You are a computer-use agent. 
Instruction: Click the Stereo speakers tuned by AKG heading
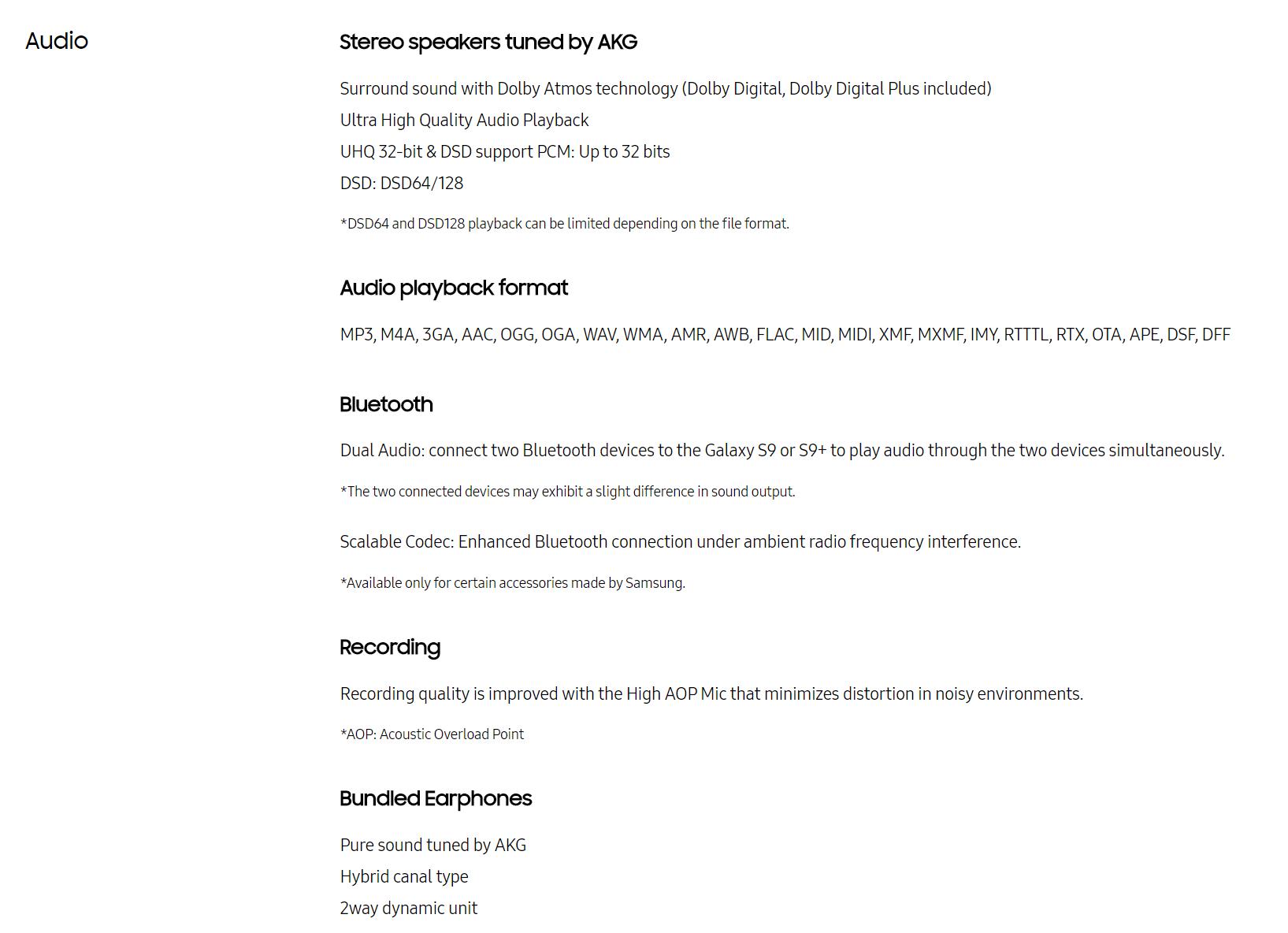[x=488, y=42]
